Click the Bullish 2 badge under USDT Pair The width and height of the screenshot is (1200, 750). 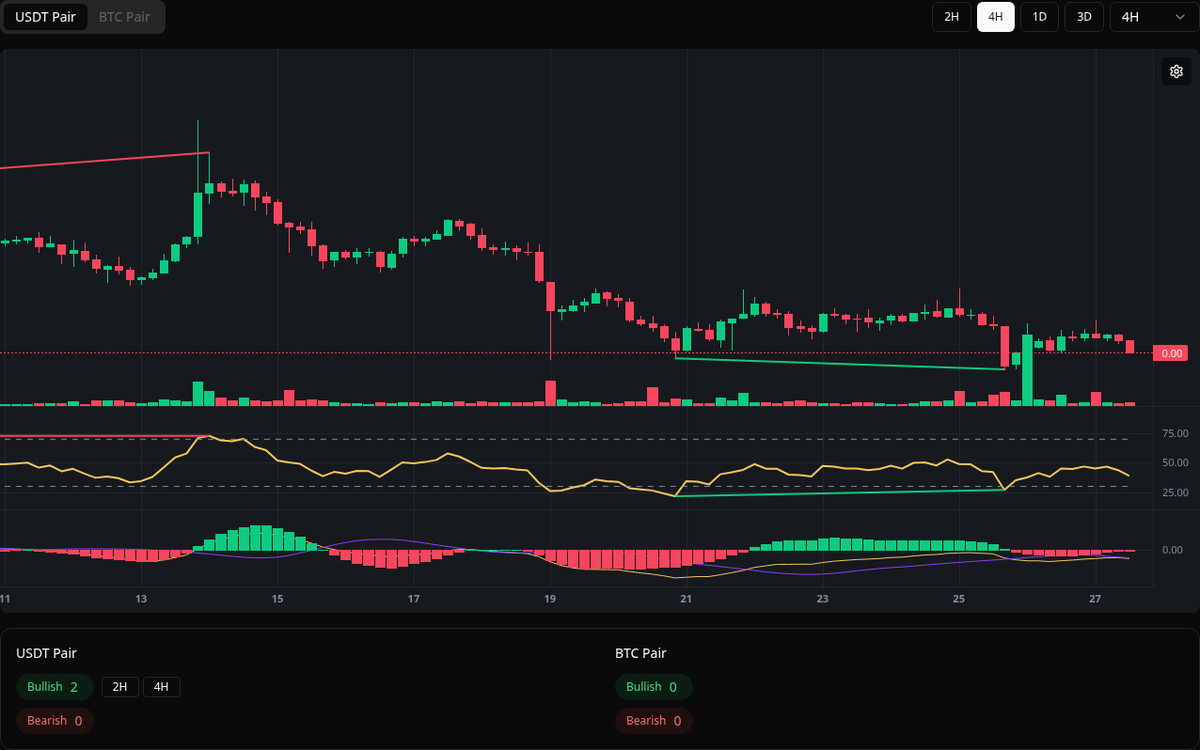[54, 687]
